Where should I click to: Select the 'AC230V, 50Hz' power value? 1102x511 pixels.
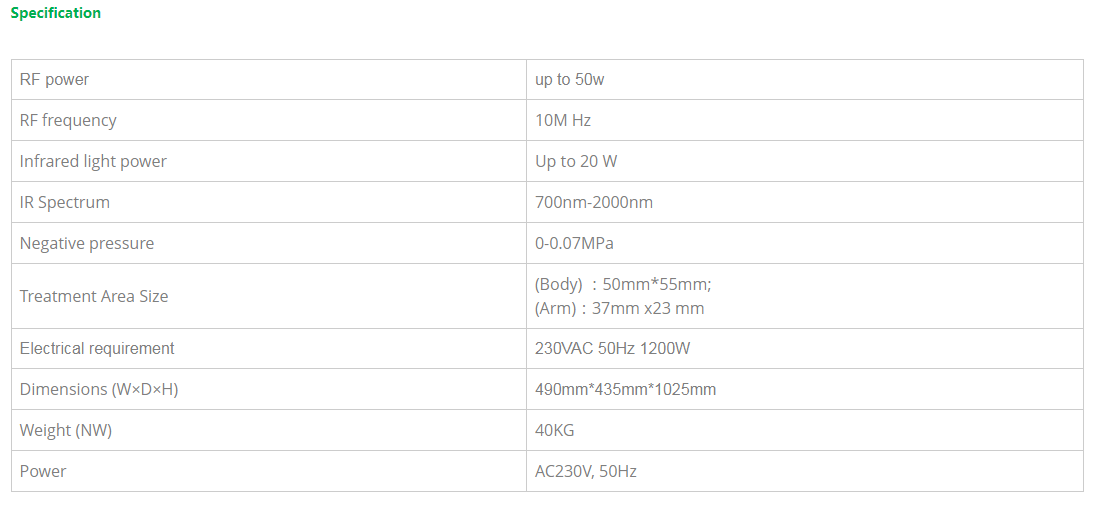(586, 472)
